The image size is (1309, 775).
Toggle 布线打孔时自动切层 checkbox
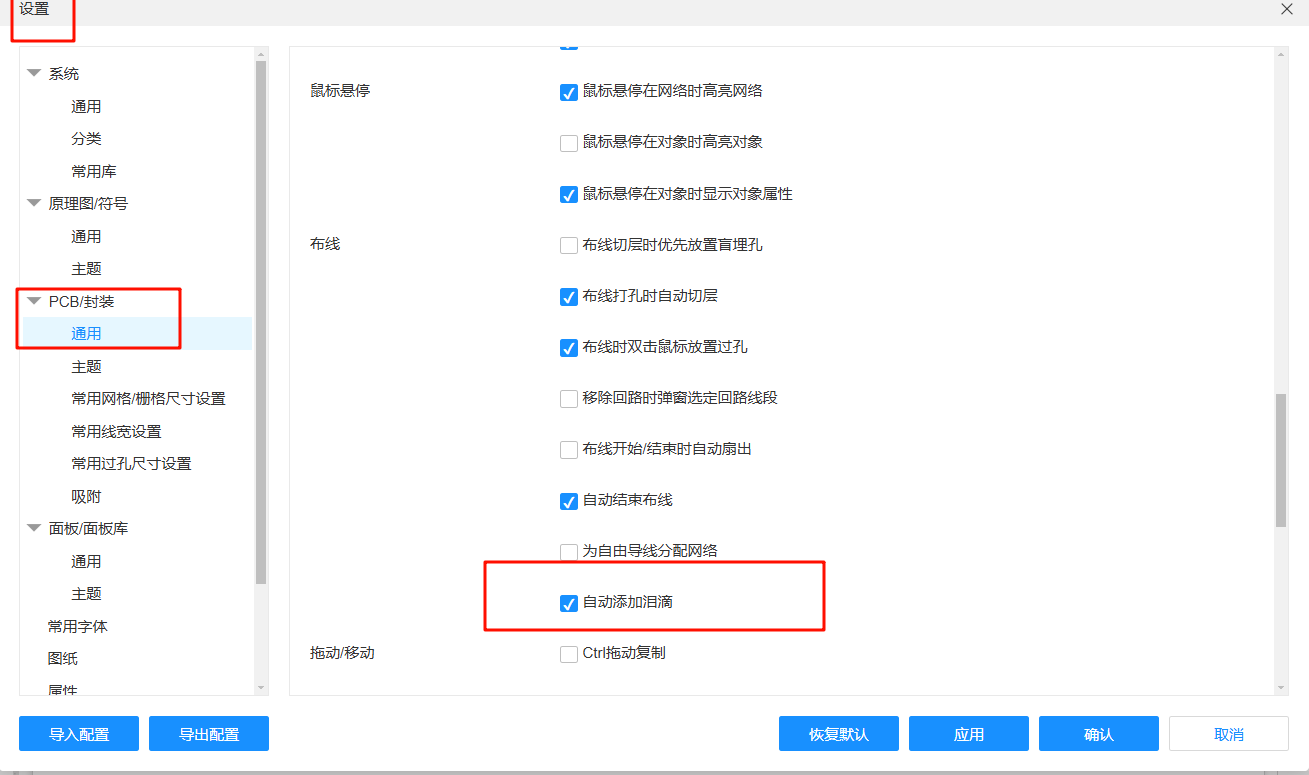coord(569,297)
